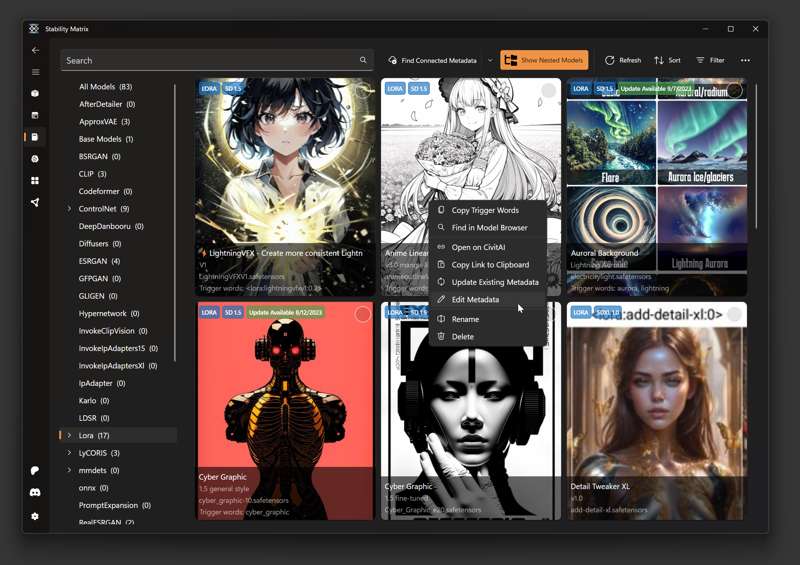Open Settings gear at sidebar bottom
Screen dimensions: 800x565
[x=35, y=516]
